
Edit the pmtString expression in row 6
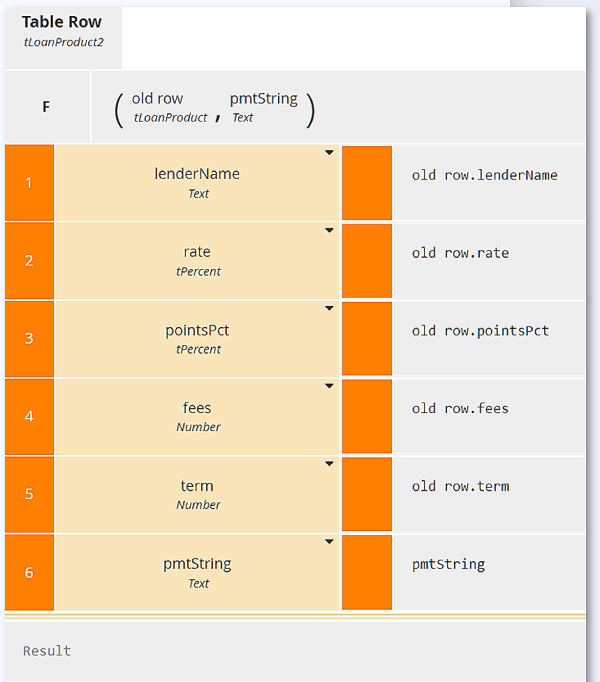tap(449, 564)
